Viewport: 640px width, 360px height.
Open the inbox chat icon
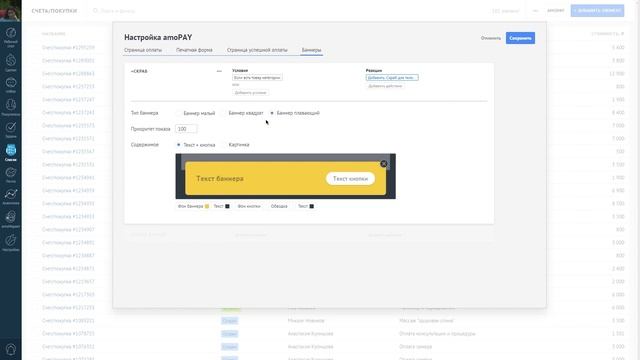point(11,85)
